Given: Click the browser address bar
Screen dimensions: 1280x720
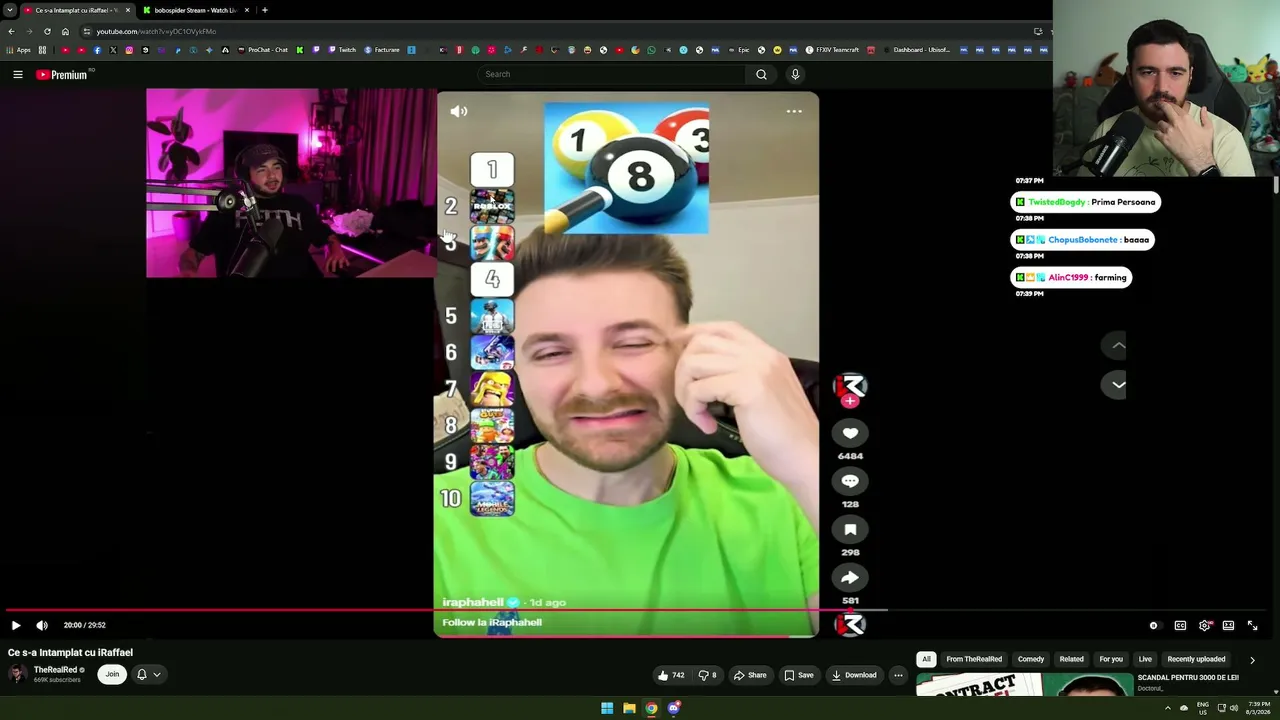Looking at the screenshot, I should point(560,31).
